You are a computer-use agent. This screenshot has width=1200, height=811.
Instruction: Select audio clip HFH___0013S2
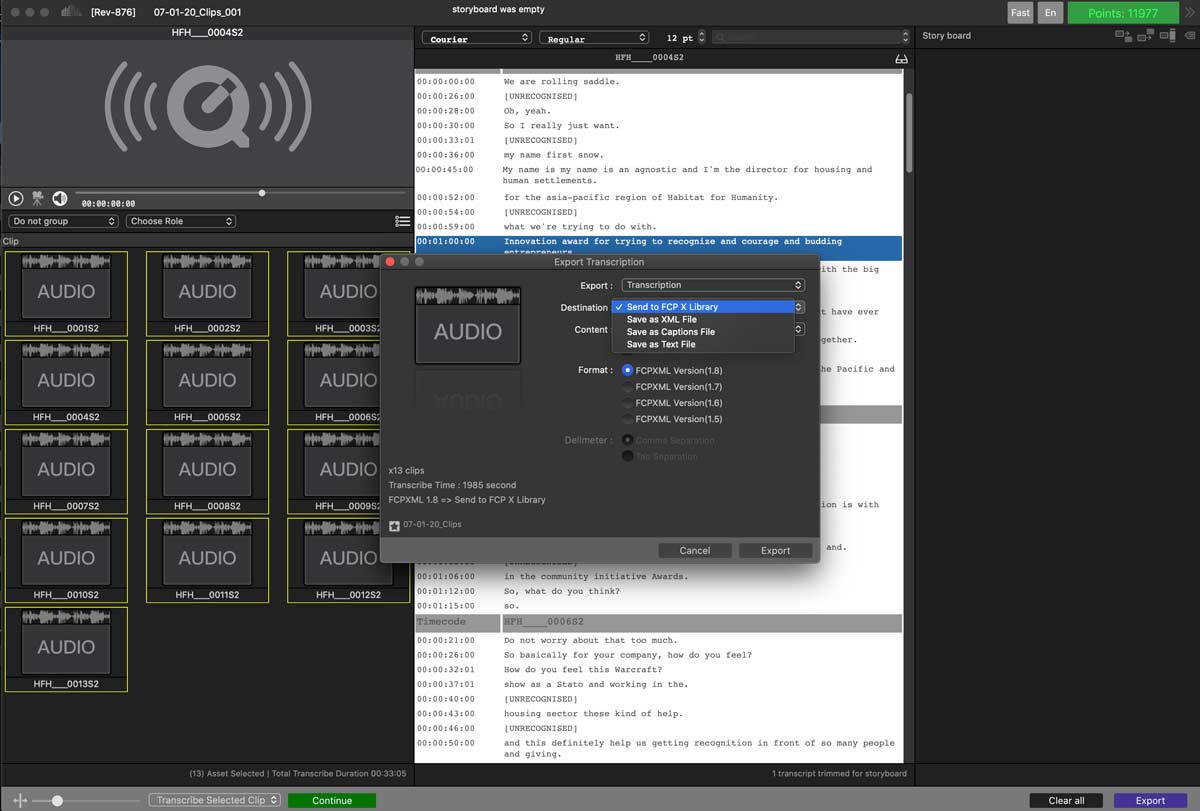tap(66, 648)
